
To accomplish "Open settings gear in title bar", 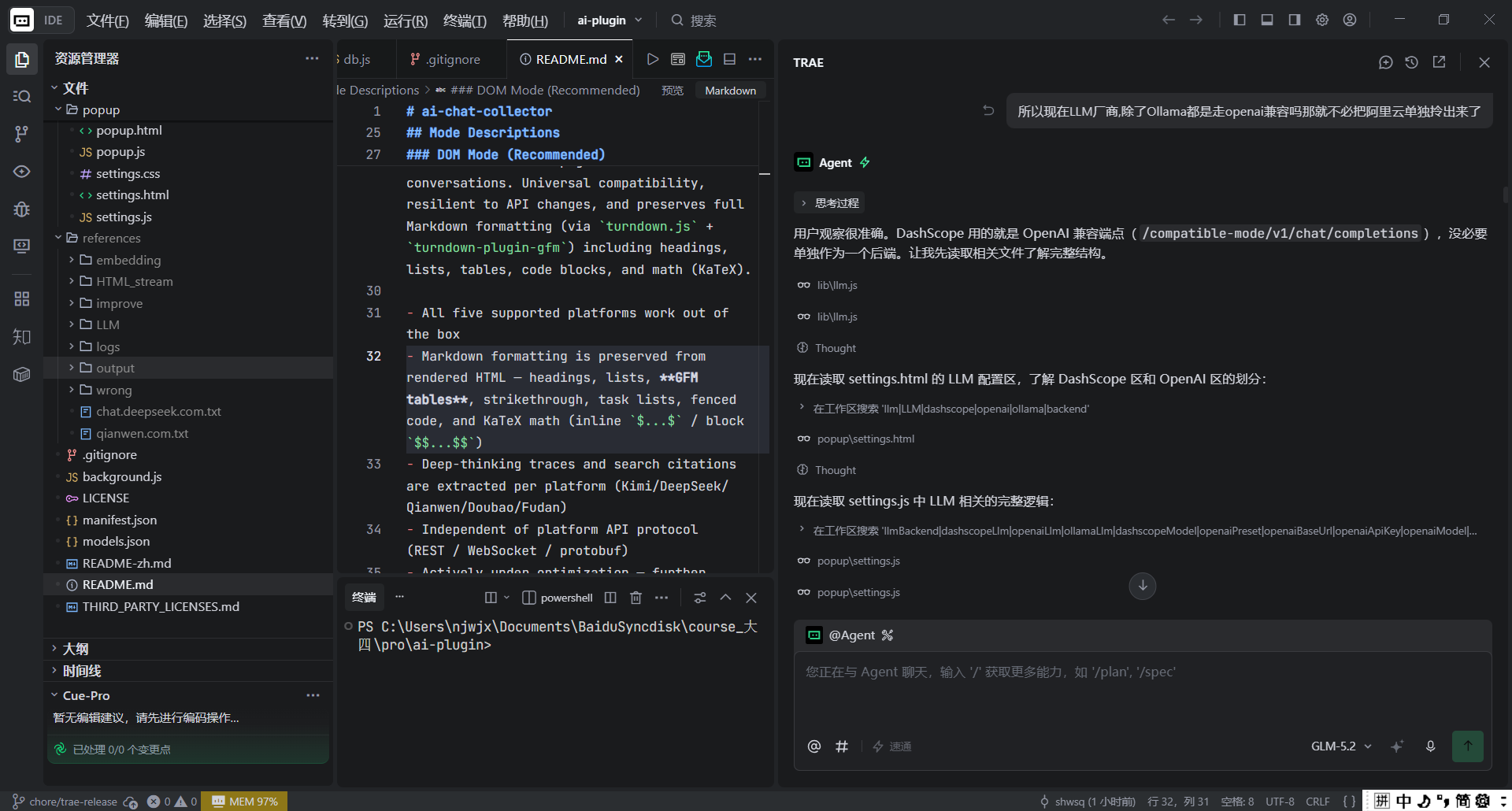I will (x=1322, y=20).
